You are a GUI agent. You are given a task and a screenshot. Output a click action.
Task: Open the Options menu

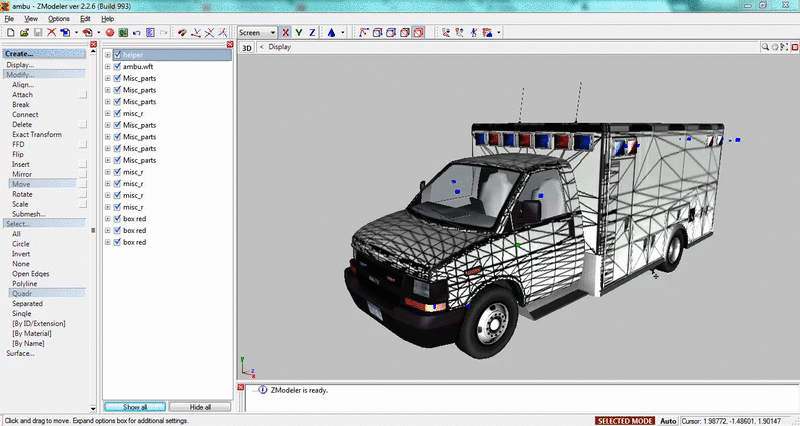tap(59, 19)
